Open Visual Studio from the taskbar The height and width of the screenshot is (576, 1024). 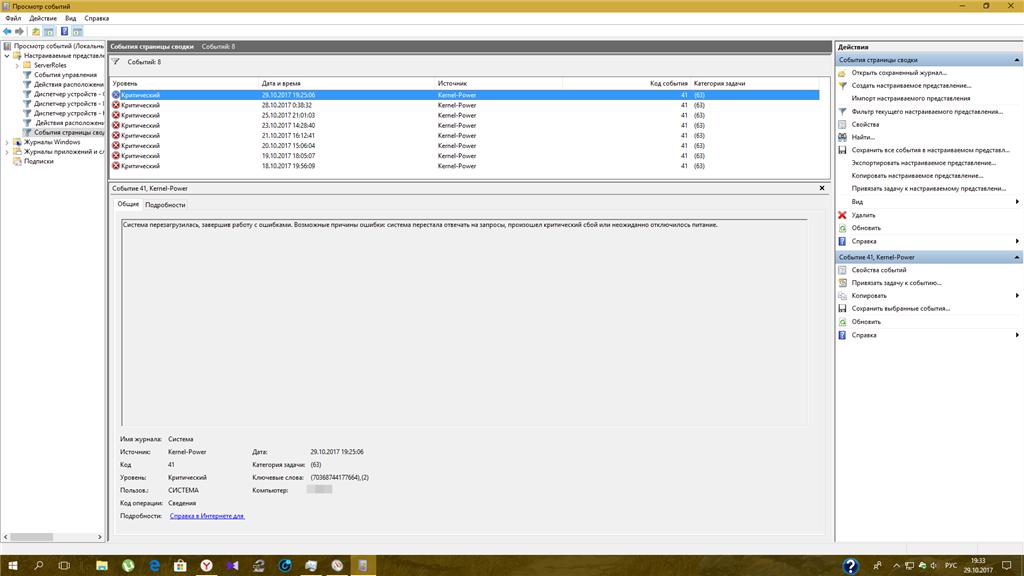[232, 566]
